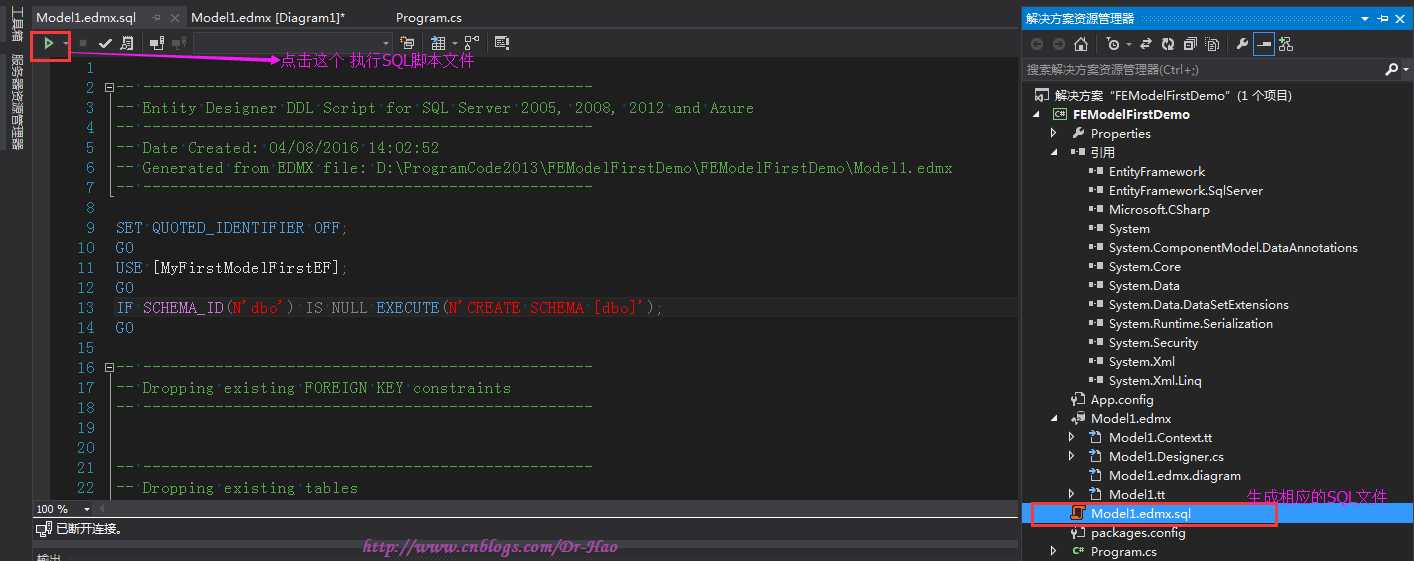
Task: Collapse the Model1.edmx node
Action: [x=1054, y=418]
